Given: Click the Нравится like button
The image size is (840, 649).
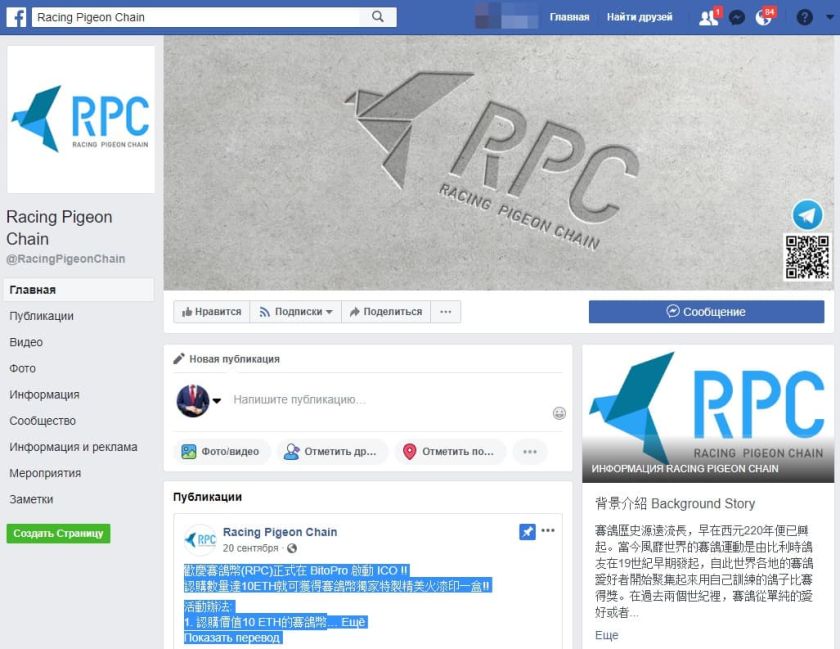Looking at the screenshot, I should click(212, 312).
